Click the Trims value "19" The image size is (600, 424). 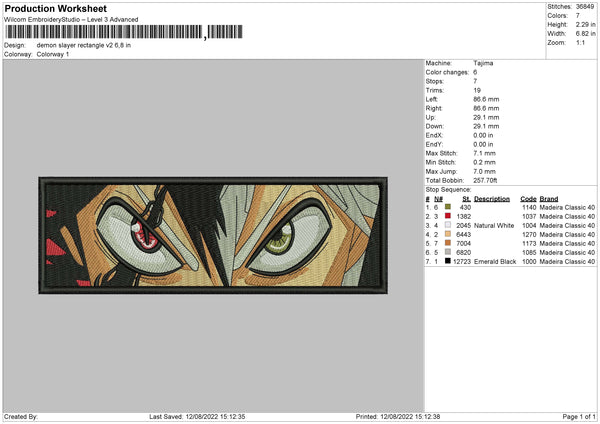click(x=477, y=90)
